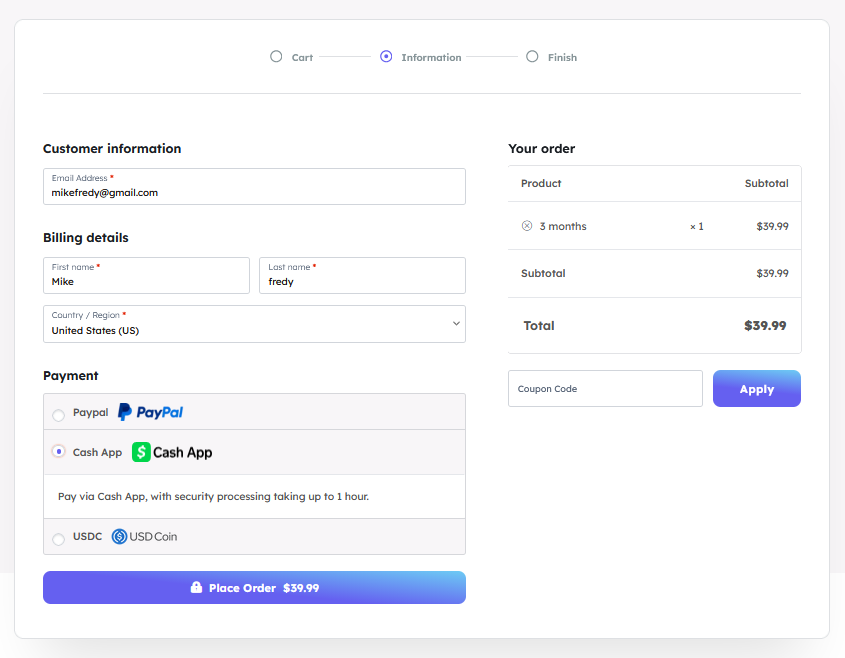Go to the Cart step label
This screenshot has height=658, width=845.
pos(302,58)
